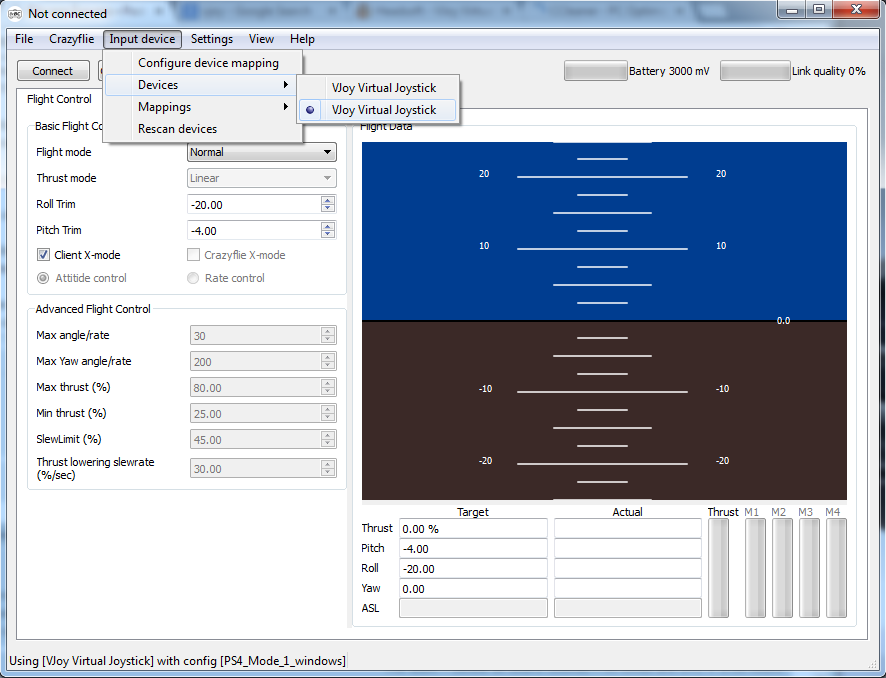Image resolution: width=886 pixels, height=678 pixels.
Task: Select the checked VJoy Virtual Joystick entry
Action: click(x=384, y=110)
